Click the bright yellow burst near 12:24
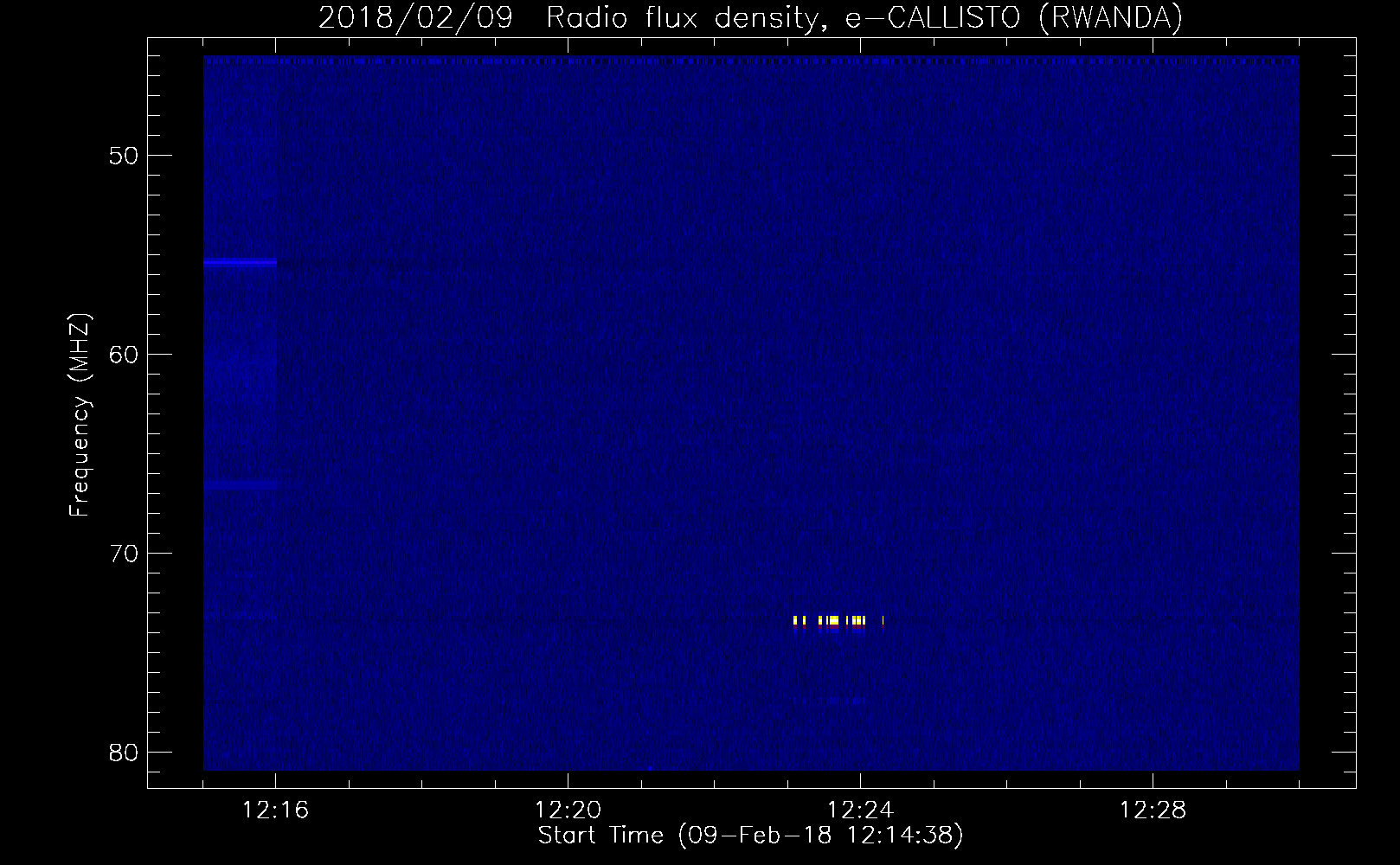 (838, 621)
